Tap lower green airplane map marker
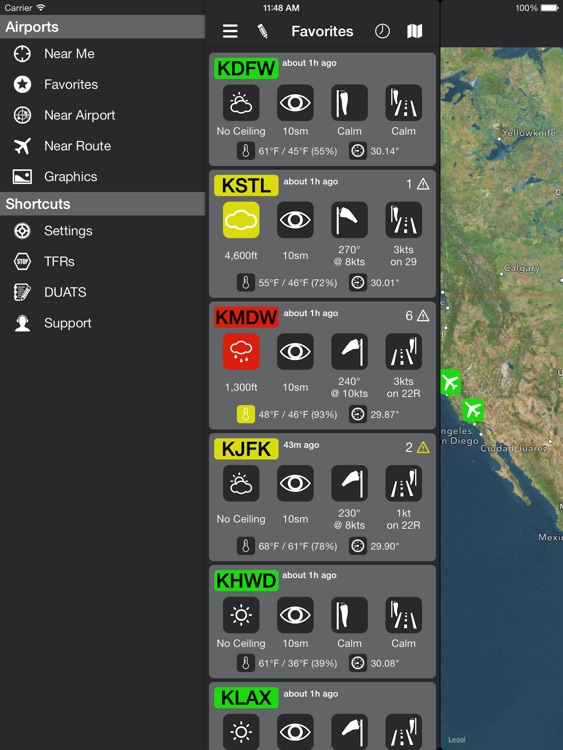 [473, 410]
